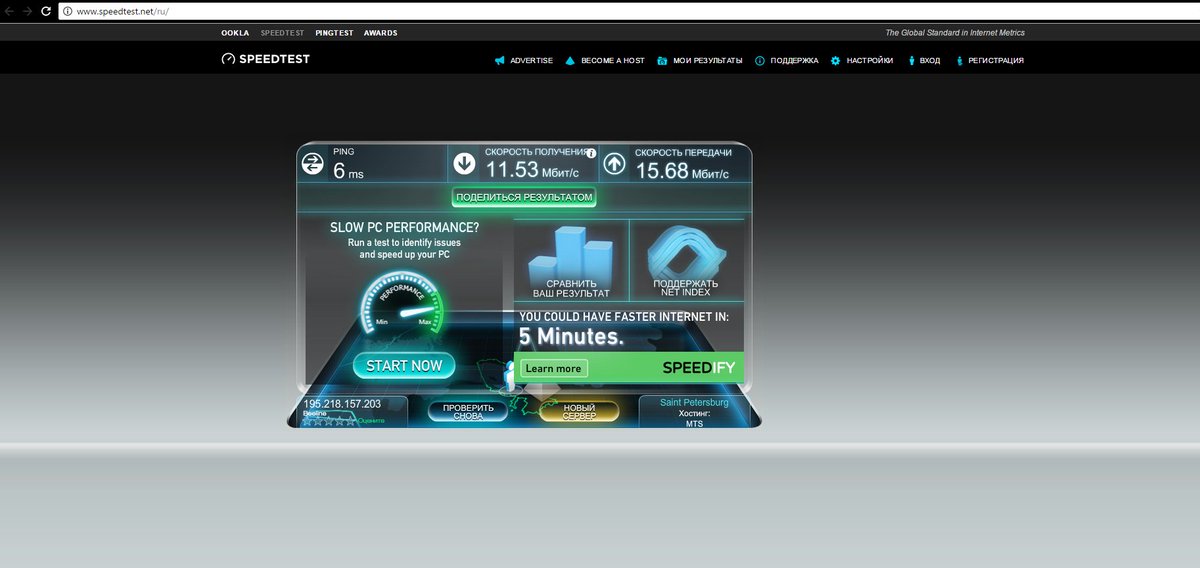
Task: Open the SPEEDTEST tab in top strip
Action: [x=282, y=33]
